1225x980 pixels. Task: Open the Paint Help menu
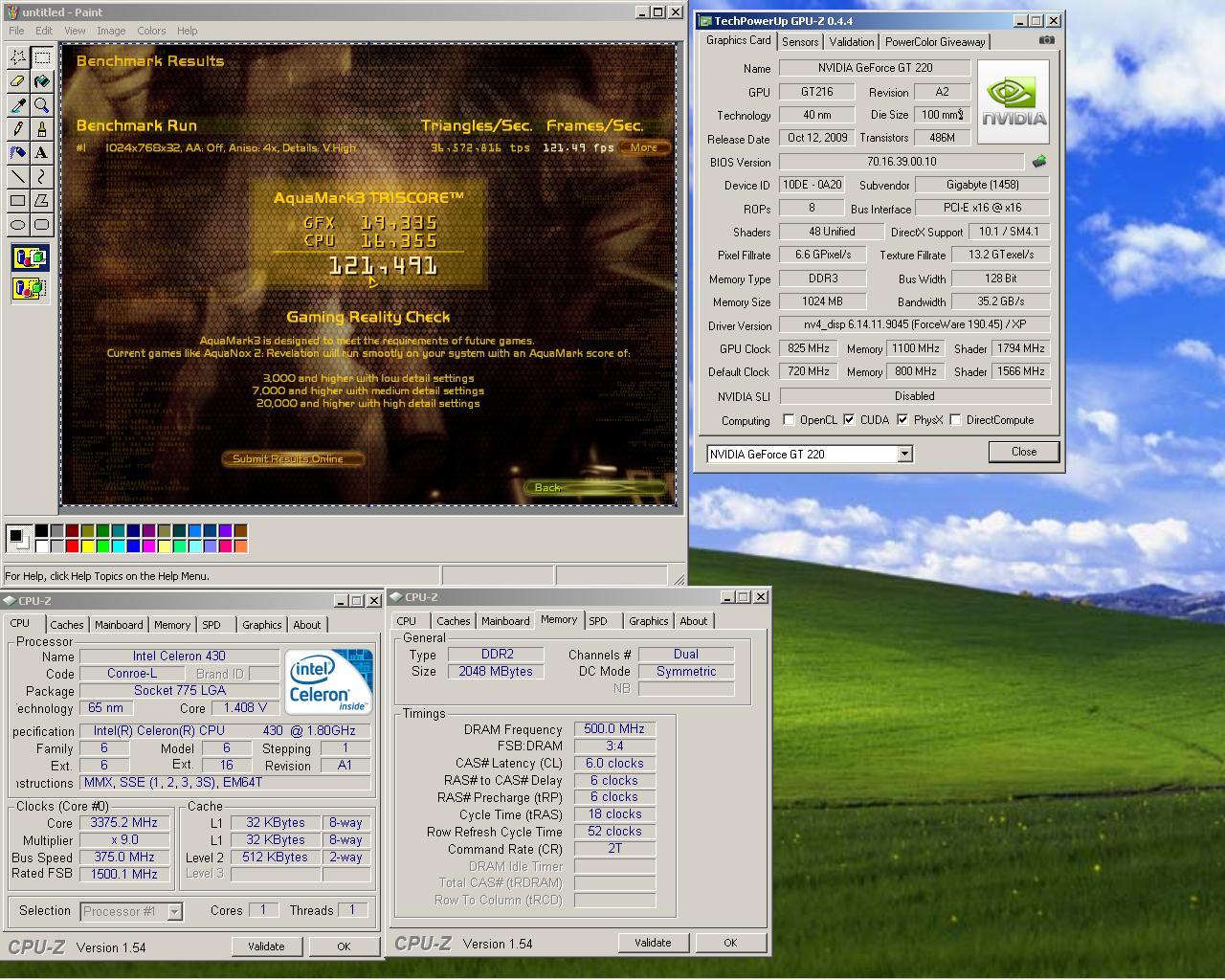click(x=188, y=31)
